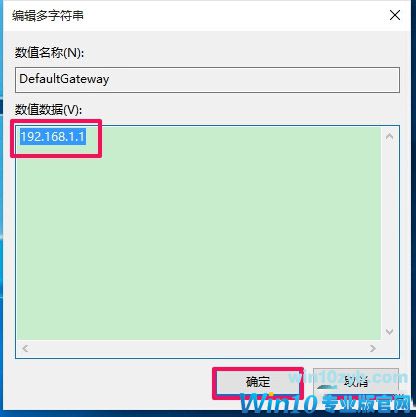Viewport: 416px width, 417px height.
Task: Click the vertical scrollbar track of data box
Action: [x=389, y=234]
